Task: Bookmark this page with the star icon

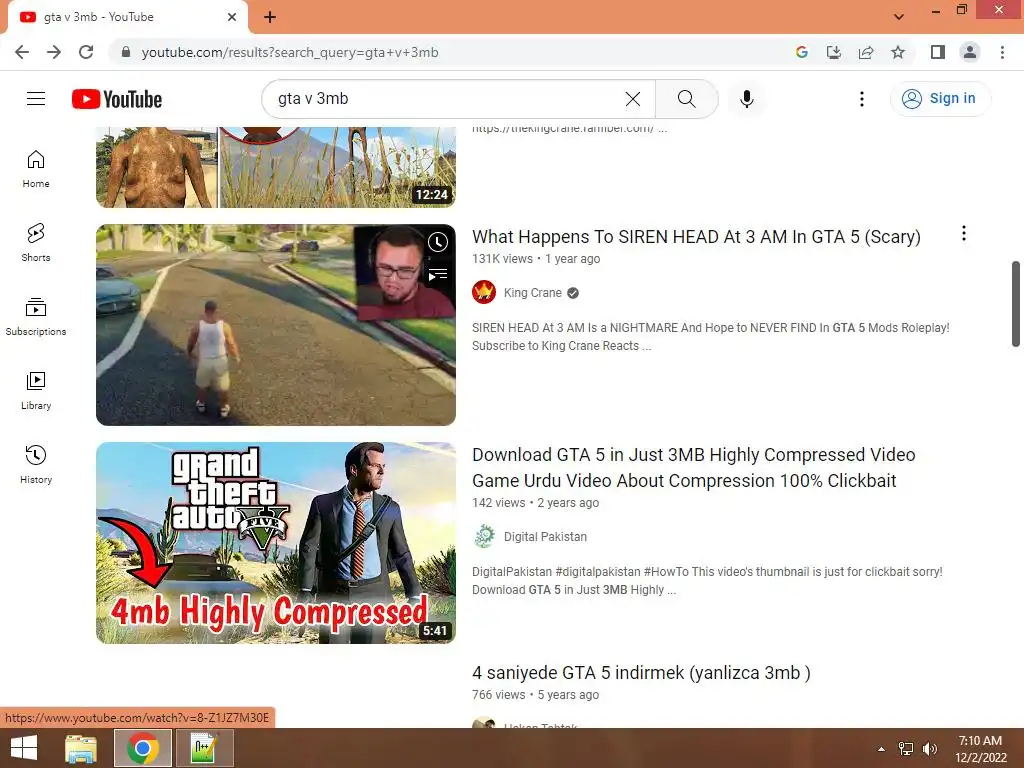Action: [x=898, y=52]
